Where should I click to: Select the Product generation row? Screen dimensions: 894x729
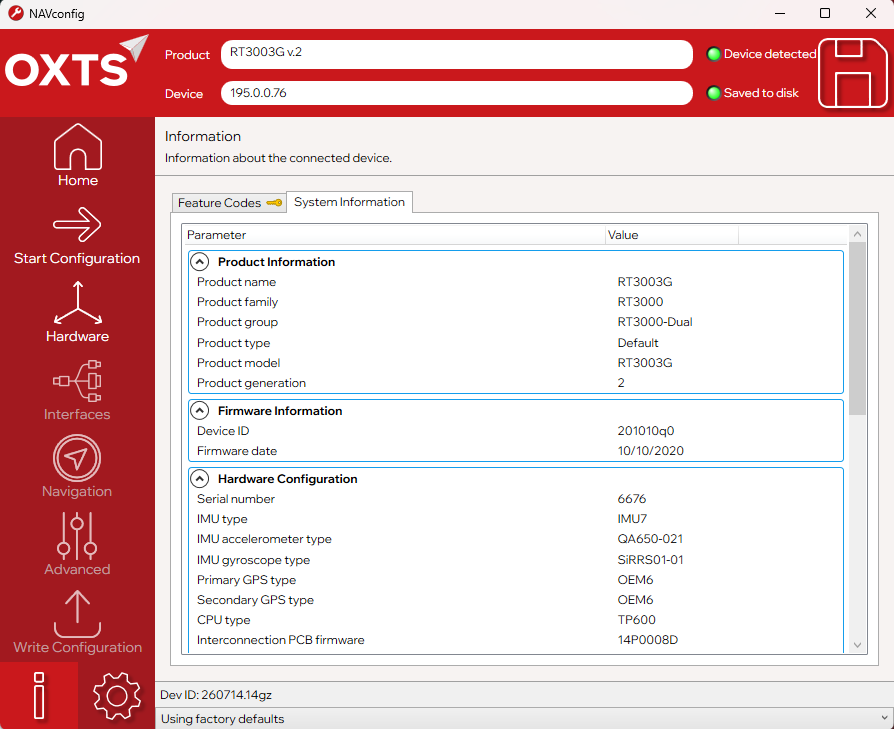tap(515, 382)
